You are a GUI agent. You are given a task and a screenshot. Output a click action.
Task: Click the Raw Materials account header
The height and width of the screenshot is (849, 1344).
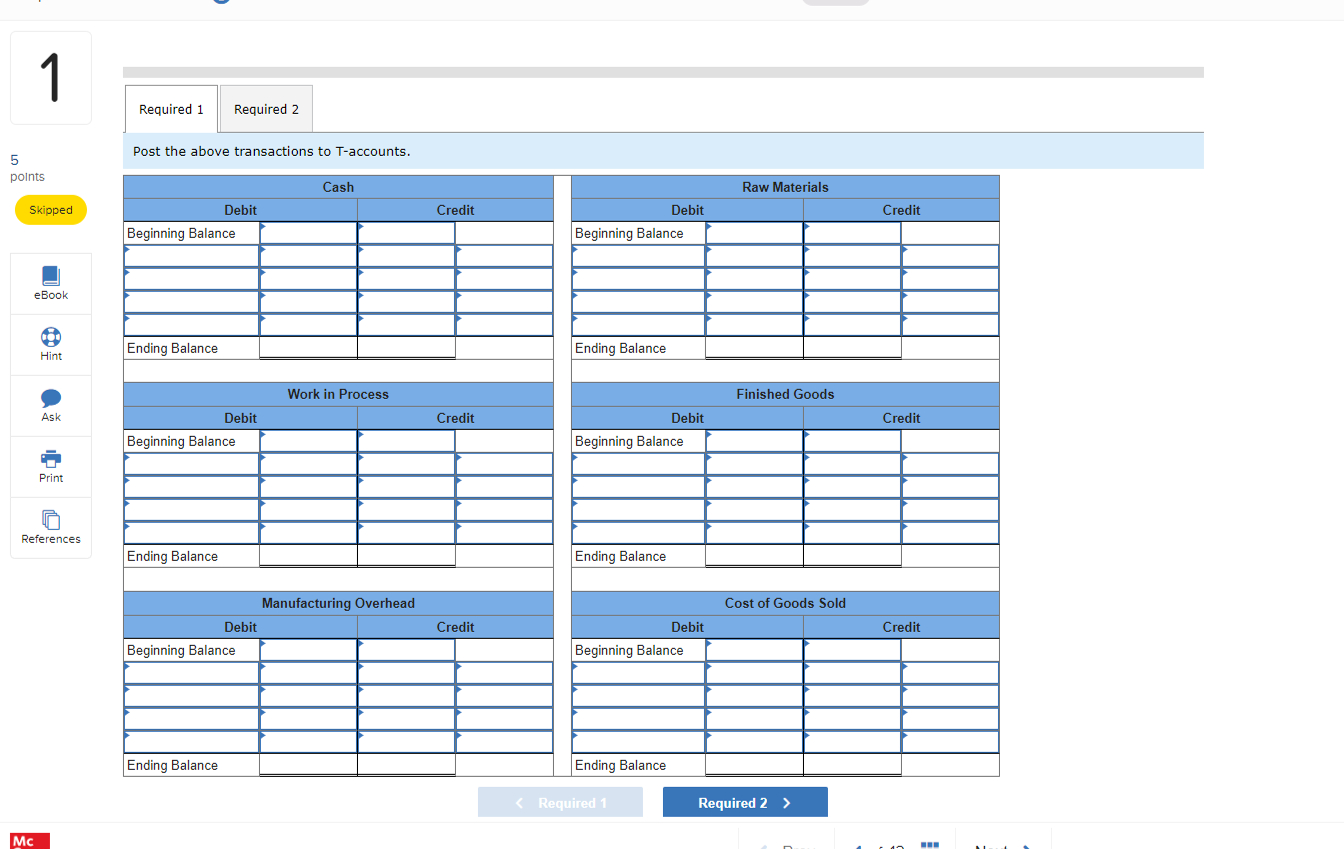(x=785, y=187)
